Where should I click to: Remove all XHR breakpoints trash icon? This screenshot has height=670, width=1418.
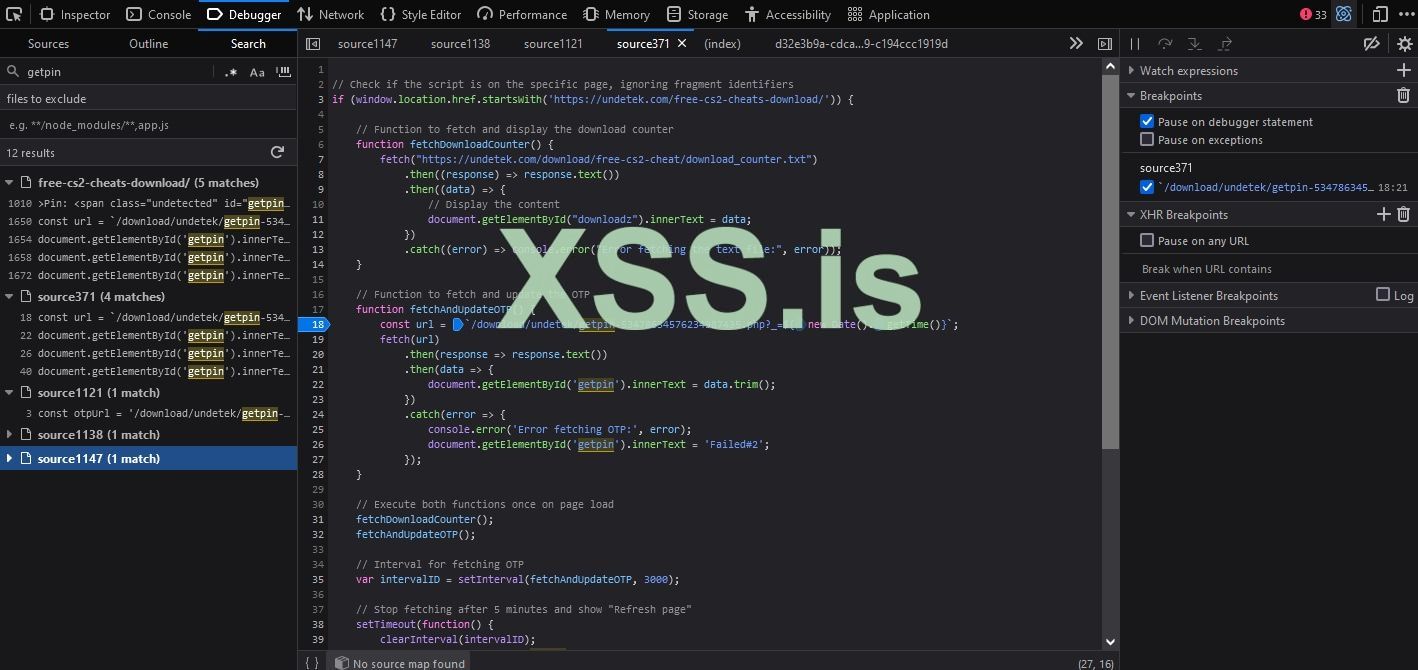pyautogui.click(x=1403, y=214)
